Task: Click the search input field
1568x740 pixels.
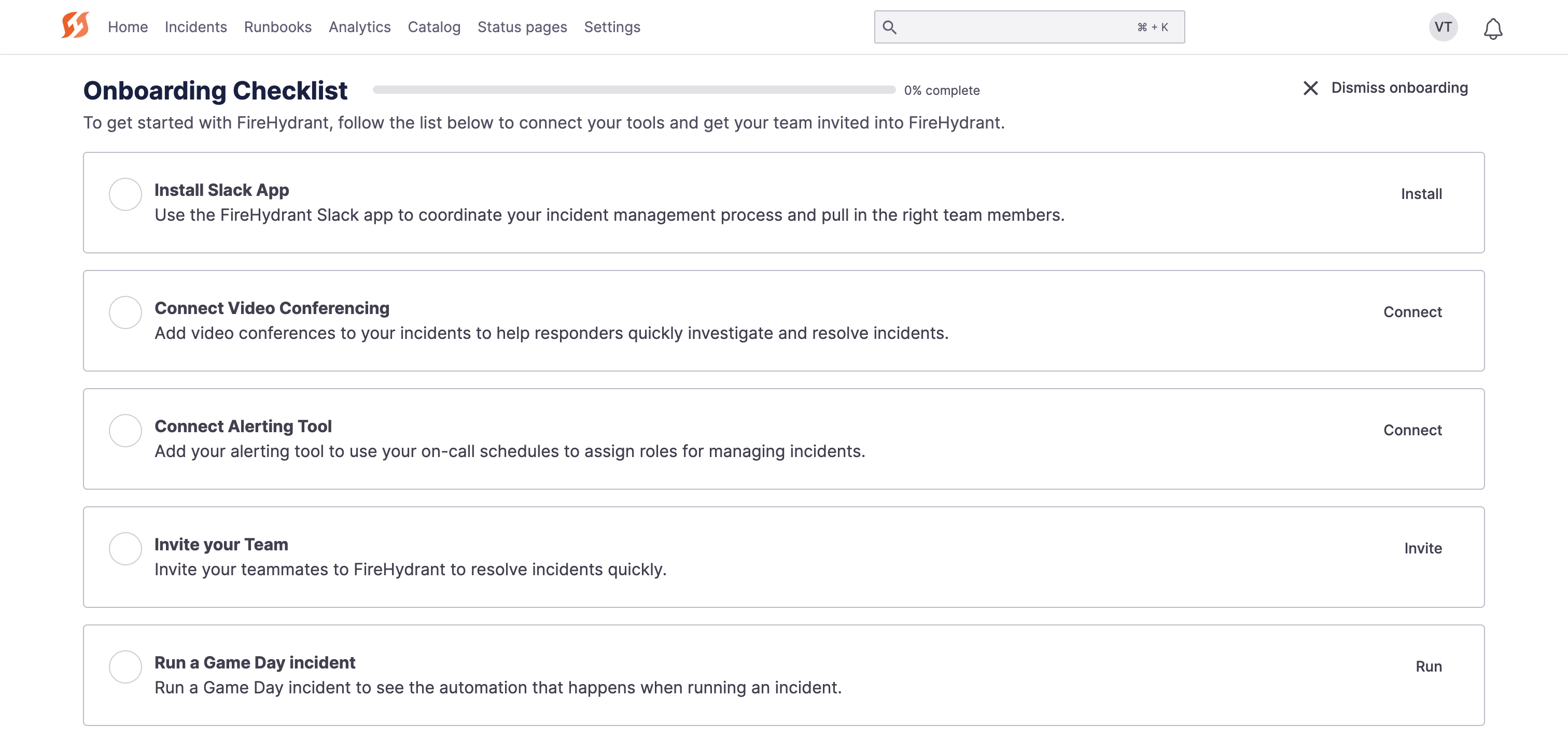Action: 1029,26
